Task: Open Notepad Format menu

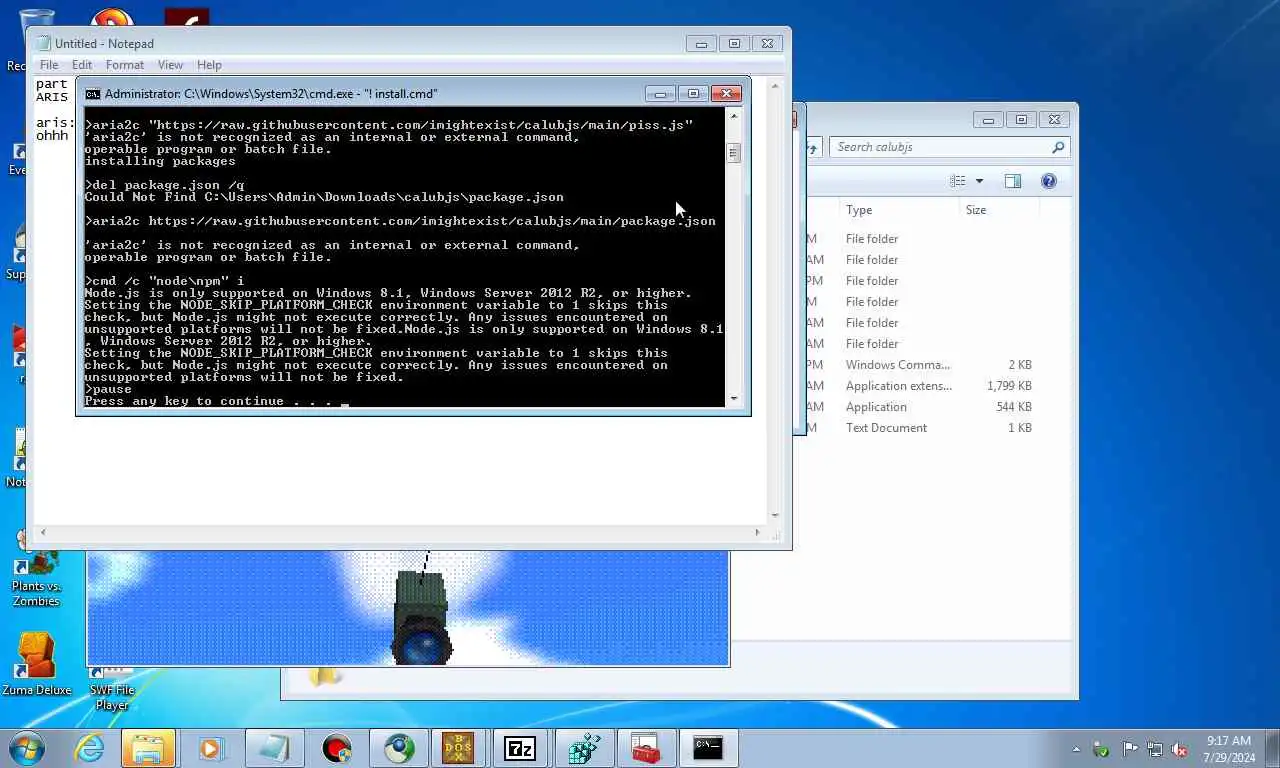Action: point(125,65)
